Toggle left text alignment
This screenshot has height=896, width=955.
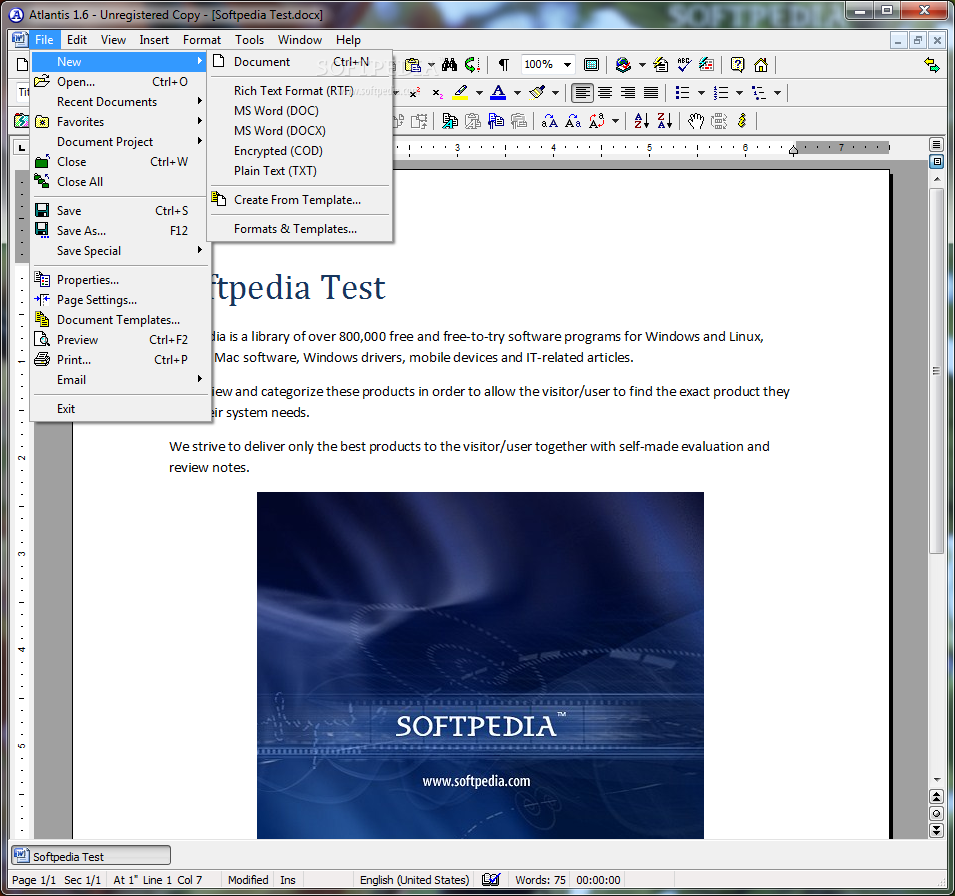pos(582,93)
